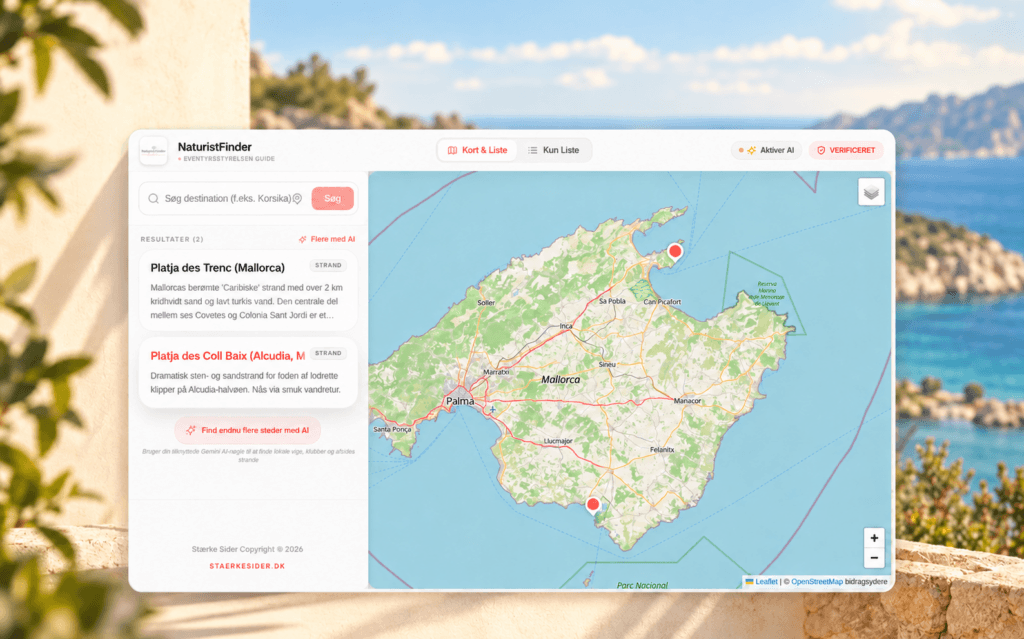Click the Flere med AI link

pyautogui.click(x=327, y=239)
